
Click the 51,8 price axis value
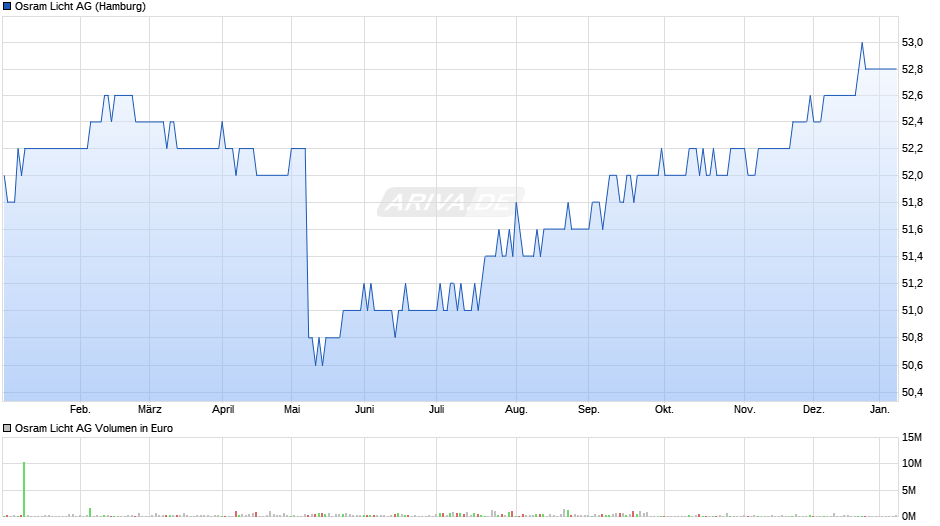tap(912, 203)
